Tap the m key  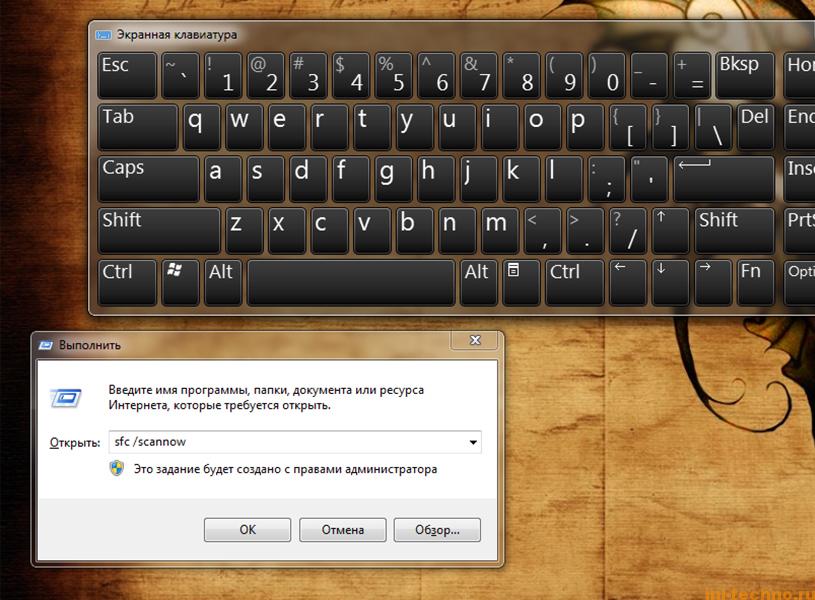coord(500,230)
